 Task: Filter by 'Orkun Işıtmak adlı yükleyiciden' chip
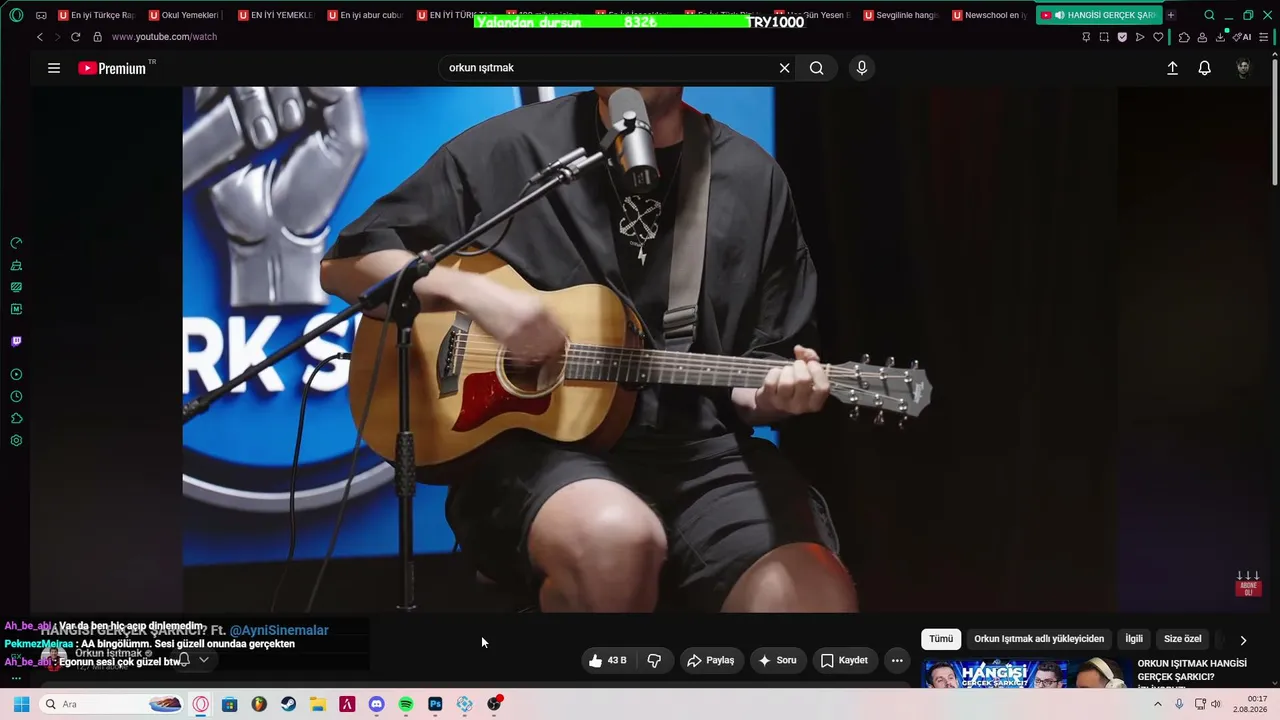point(1039,639)
